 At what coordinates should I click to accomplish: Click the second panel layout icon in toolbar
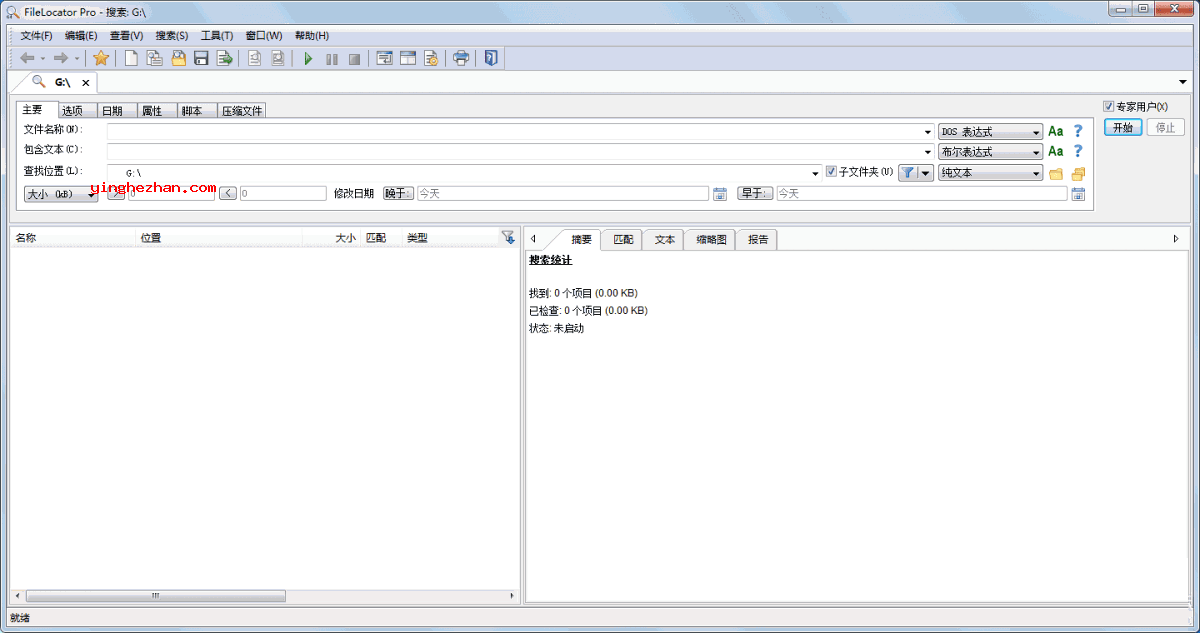point(408,59)
